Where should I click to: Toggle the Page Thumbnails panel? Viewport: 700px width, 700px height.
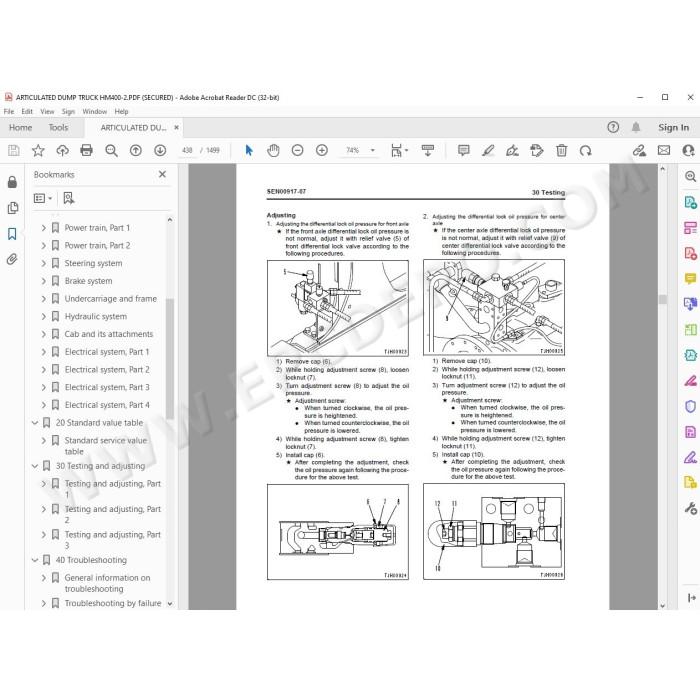point(12,208)
